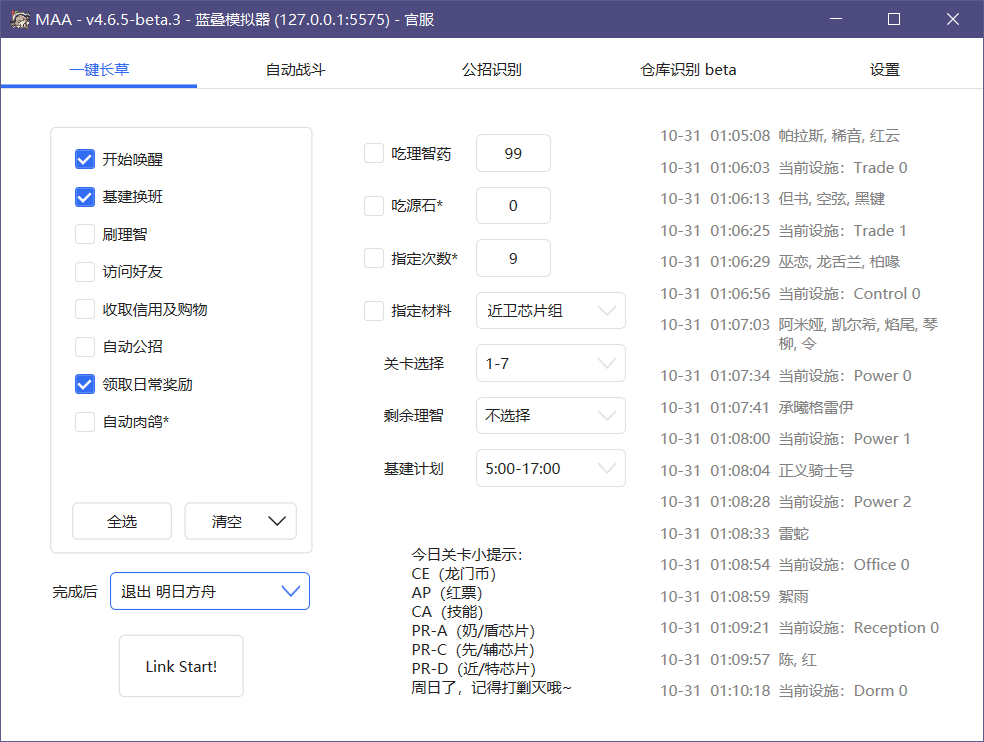Click the MAA app icon in title bar
The height and width of the screenshot is (742, 984).
(20, 19)
